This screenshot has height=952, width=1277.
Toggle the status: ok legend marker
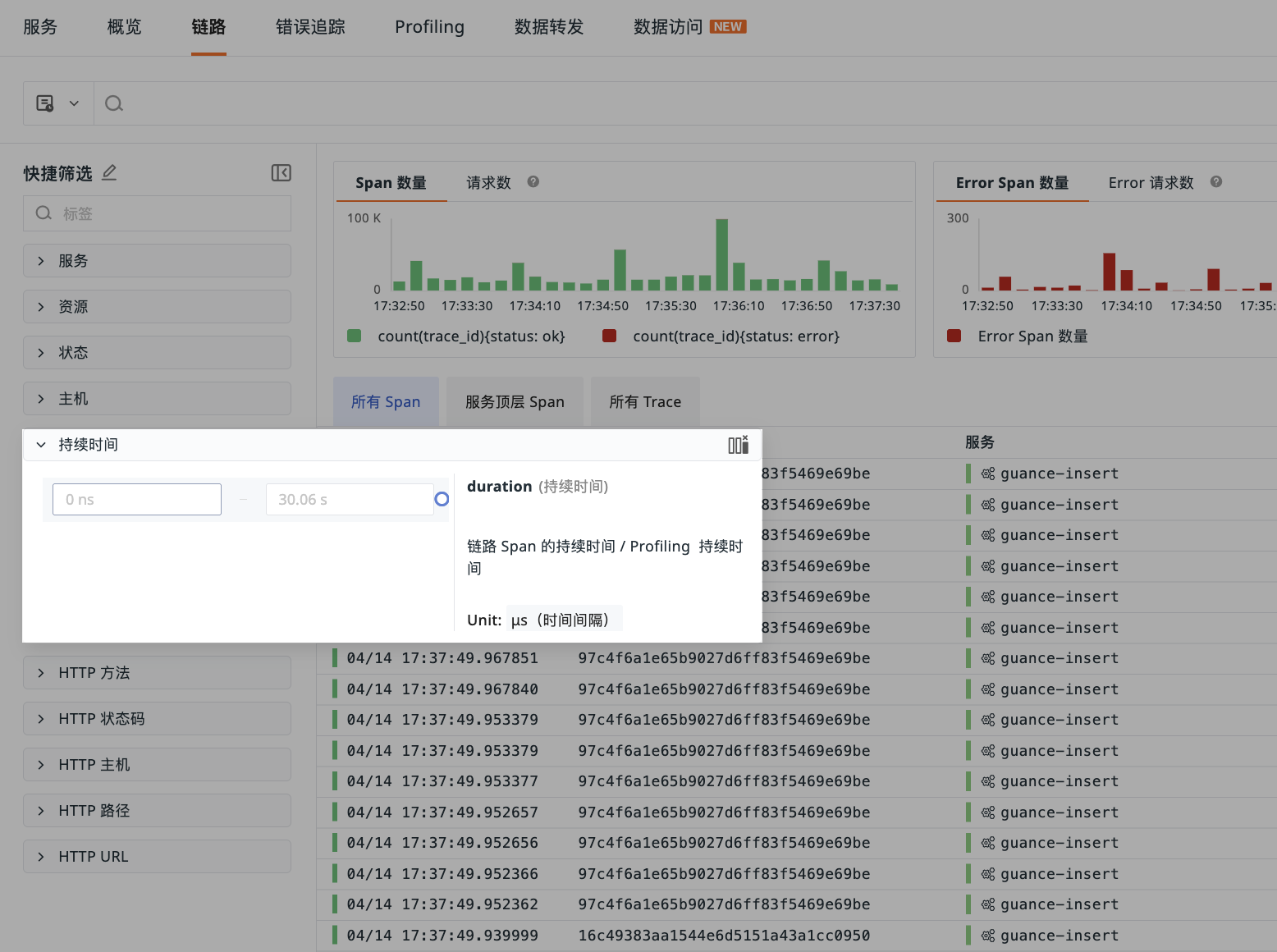tap(355, 336)
